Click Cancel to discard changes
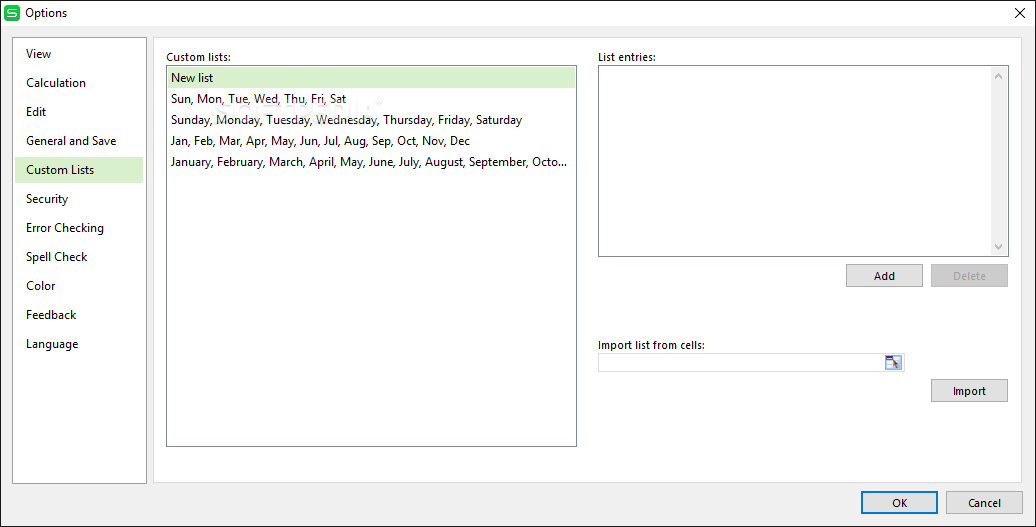Image resolution: width=1036 pixels, height=527 pixels. pyautogui.click(x=984, y=503)
